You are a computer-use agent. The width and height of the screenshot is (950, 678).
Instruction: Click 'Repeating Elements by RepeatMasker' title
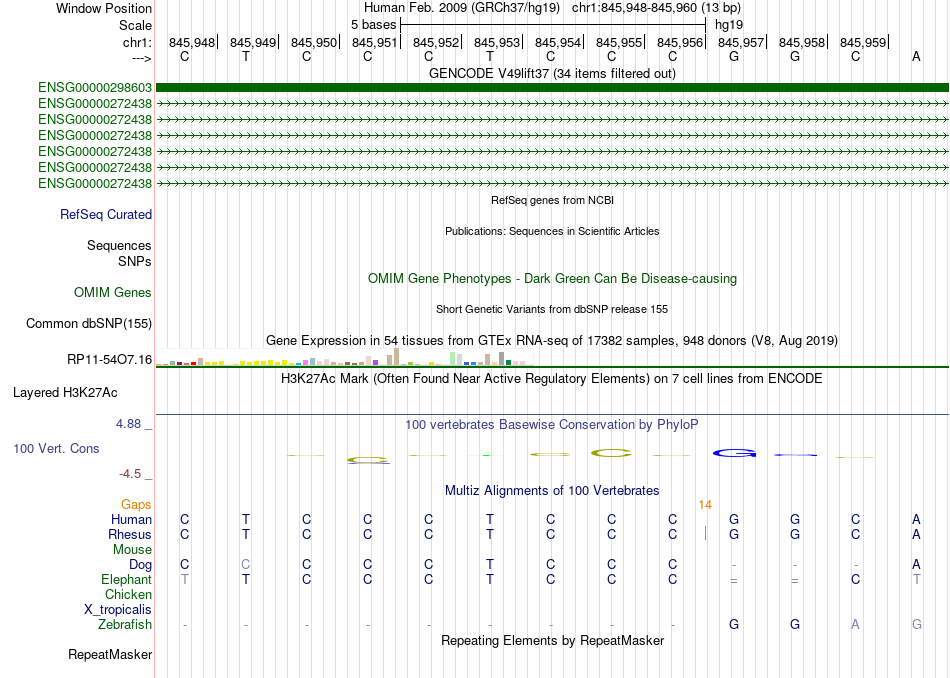[x=552, y=640]
